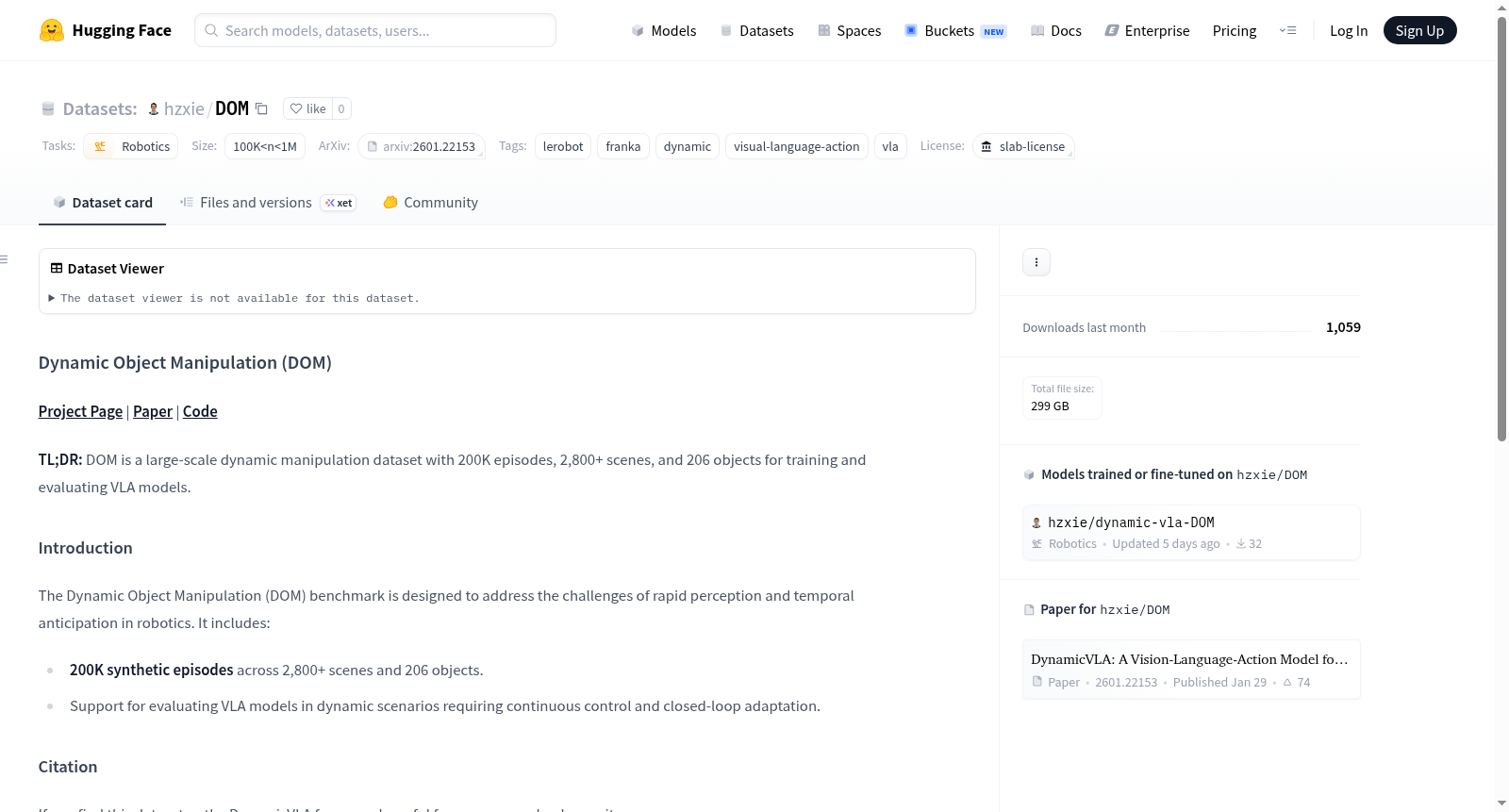Image resolution: width=1509 pixels, height=812 pixels.
Task: Click the xet storage badge
Action: point(339,203)
